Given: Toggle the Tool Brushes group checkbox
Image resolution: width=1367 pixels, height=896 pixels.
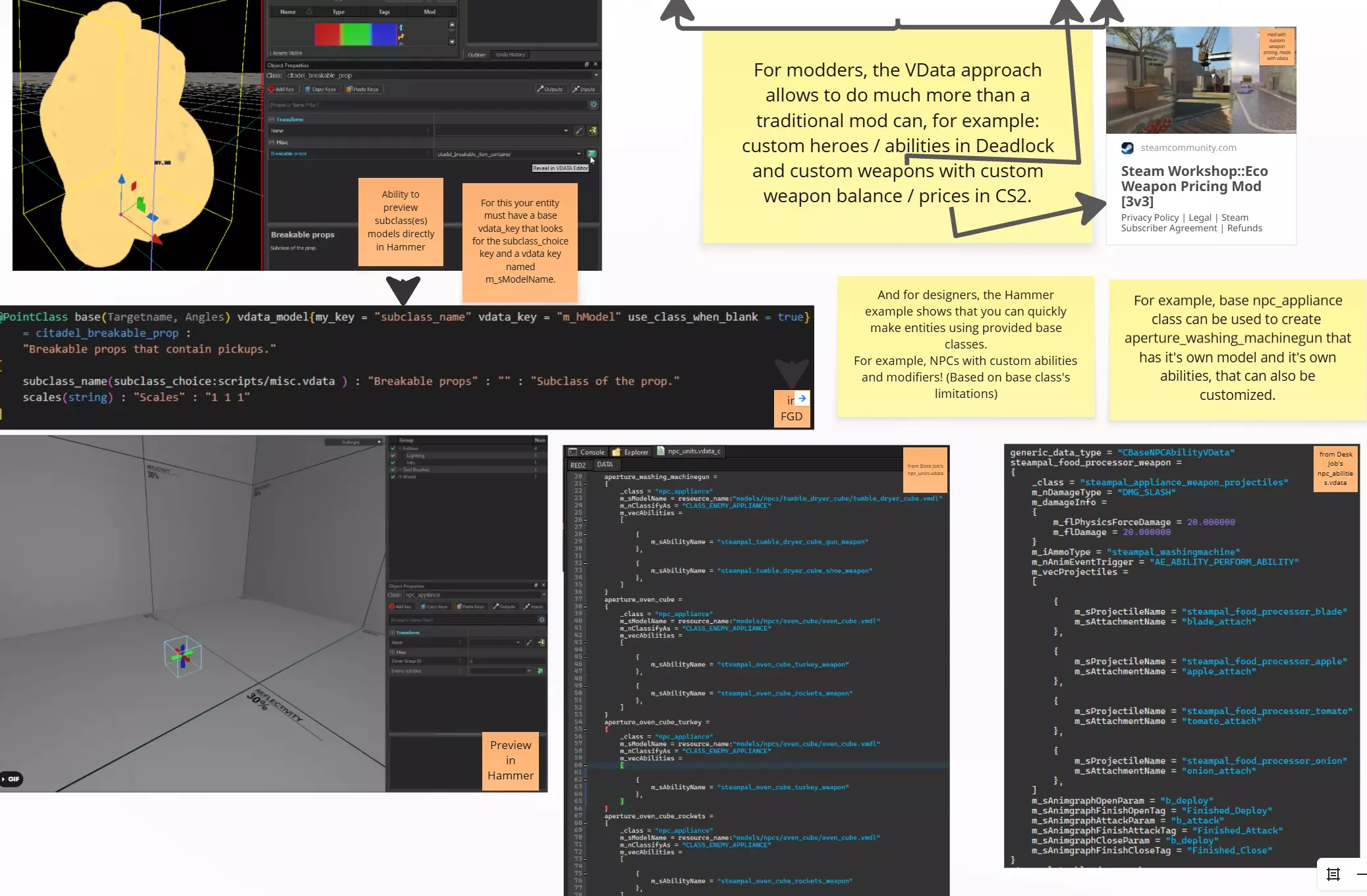Looking at the screenshot, I should pos(393,470).
